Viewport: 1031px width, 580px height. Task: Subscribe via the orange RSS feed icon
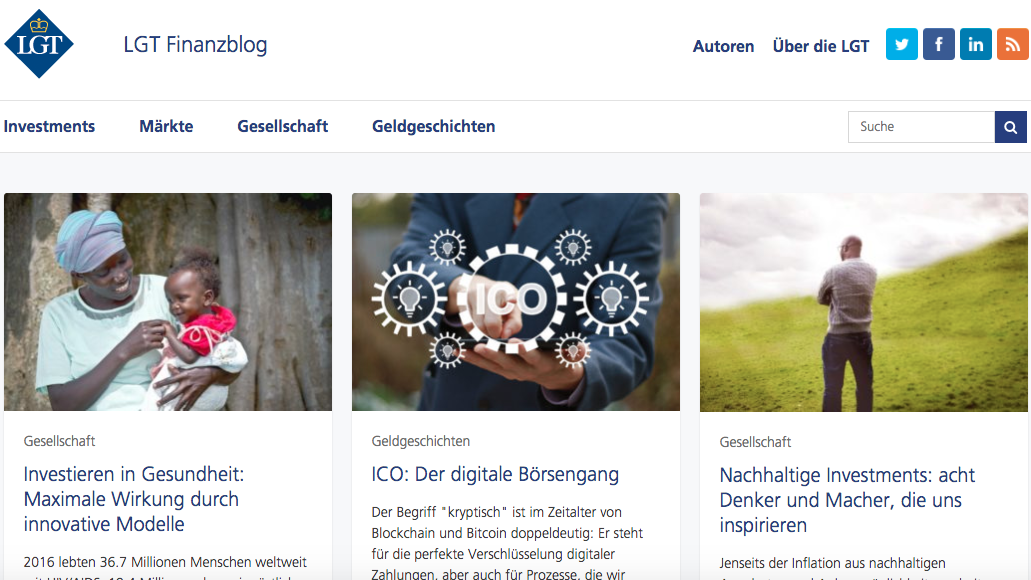(x=1013, y=44)
